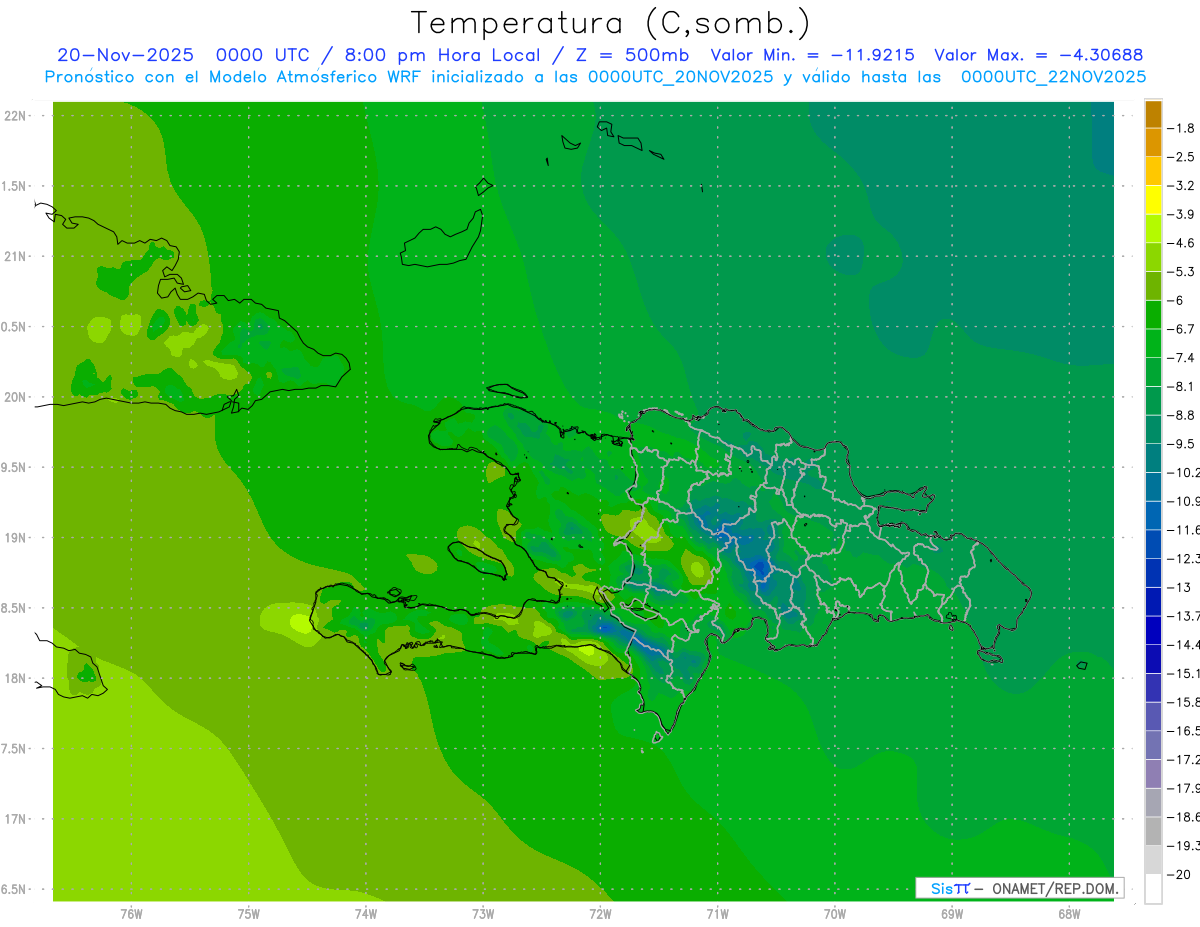This screenshot has height=927, width=1200.
Task: Click the 71W longitude axis label
Action: [717, 913]
